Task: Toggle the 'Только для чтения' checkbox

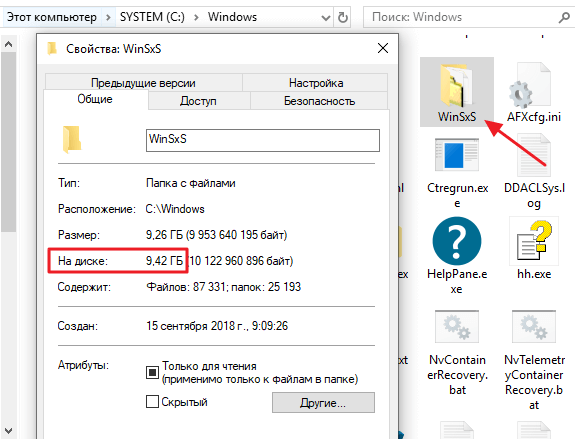Action: click(152, 372)
